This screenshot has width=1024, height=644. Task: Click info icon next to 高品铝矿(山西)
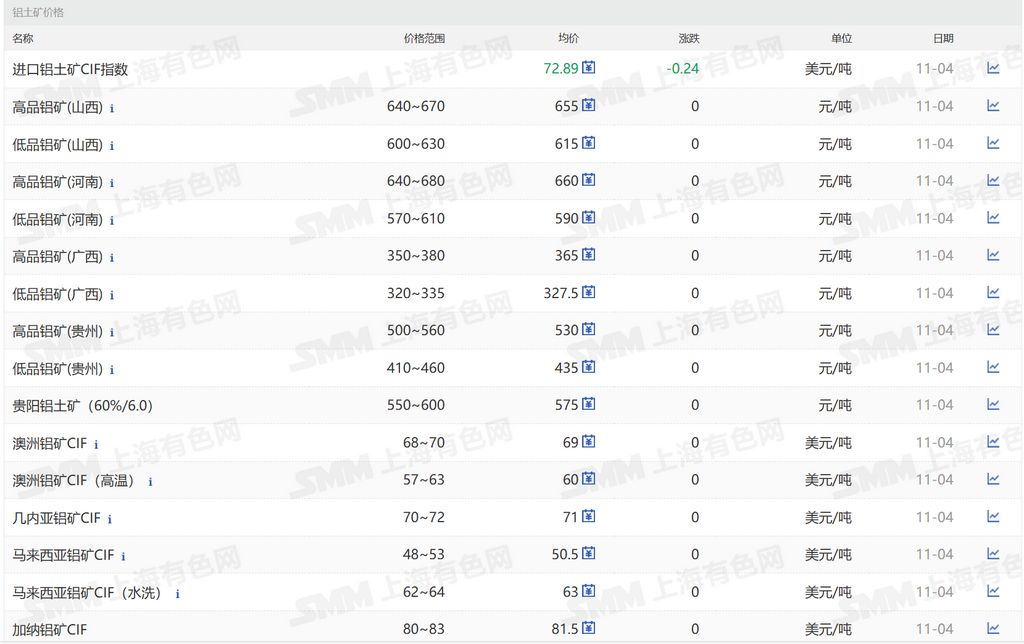112,108
